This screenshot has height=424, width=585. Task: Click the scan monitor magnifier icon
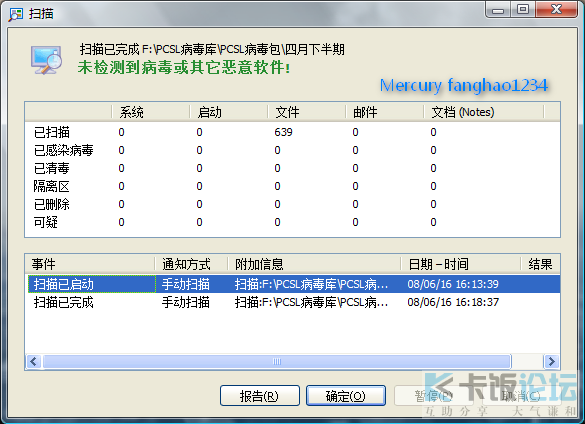pos(46,60)
